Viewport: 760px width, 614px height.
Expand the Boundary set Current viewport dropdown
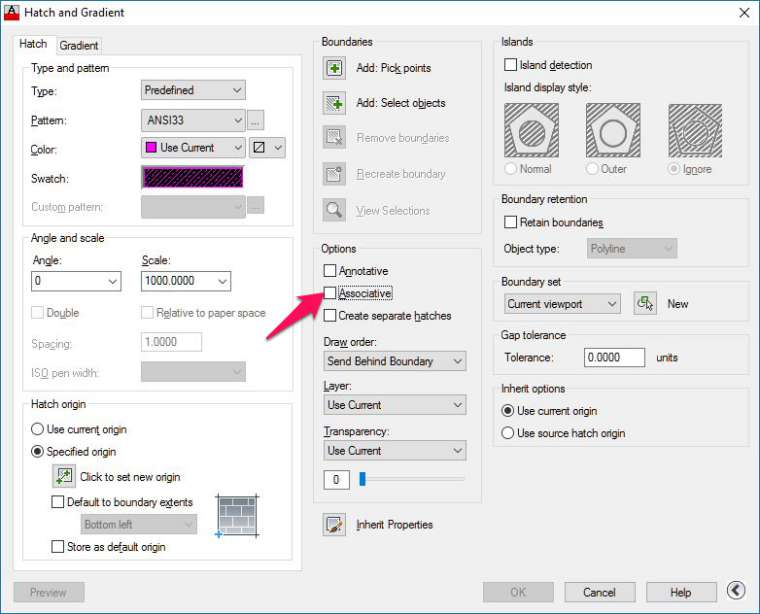pyautogui.click(x=562, y=304)
